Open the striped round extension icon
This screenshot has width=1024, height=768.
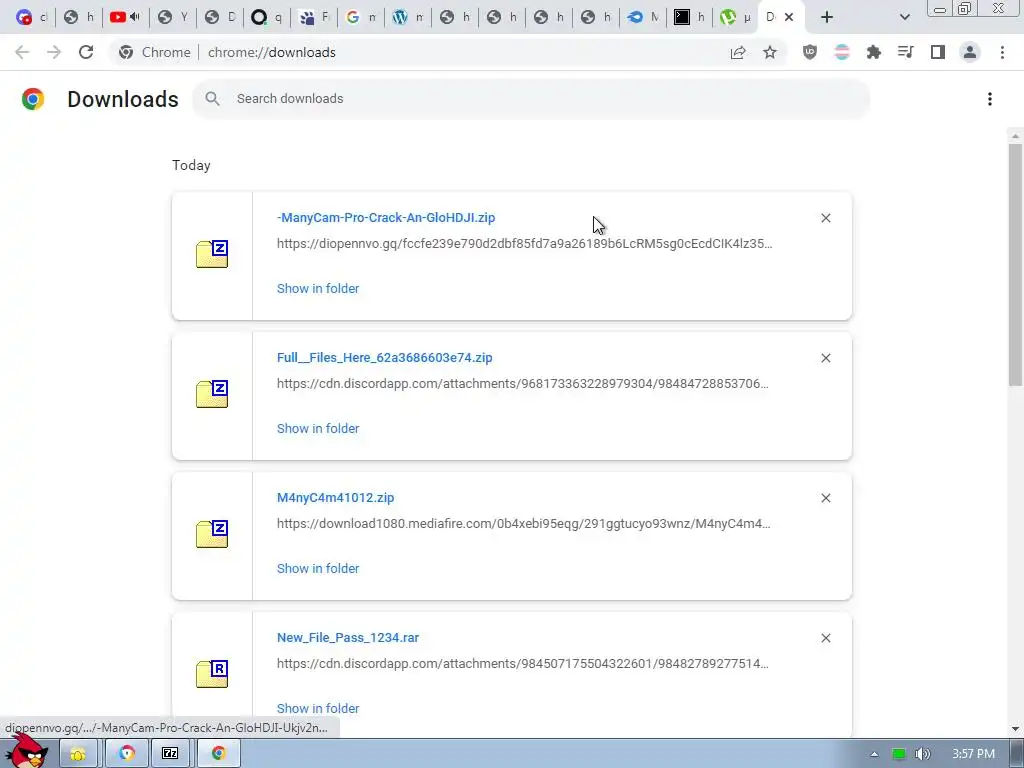[842, 52]
